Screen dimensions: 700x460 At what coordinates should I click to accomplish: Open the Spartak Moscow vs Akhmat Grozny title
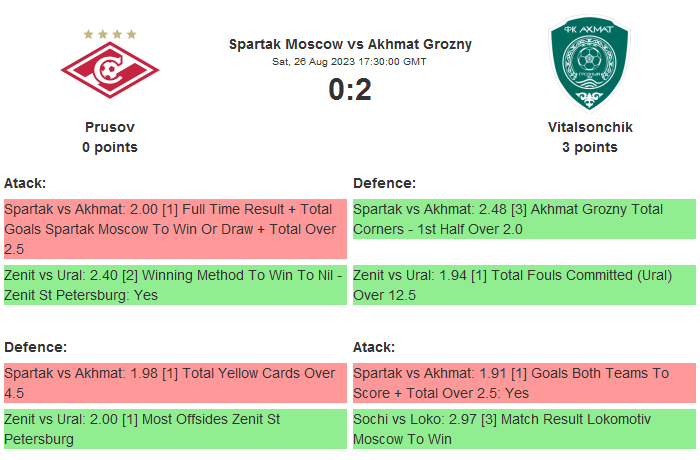pos(350,44)
